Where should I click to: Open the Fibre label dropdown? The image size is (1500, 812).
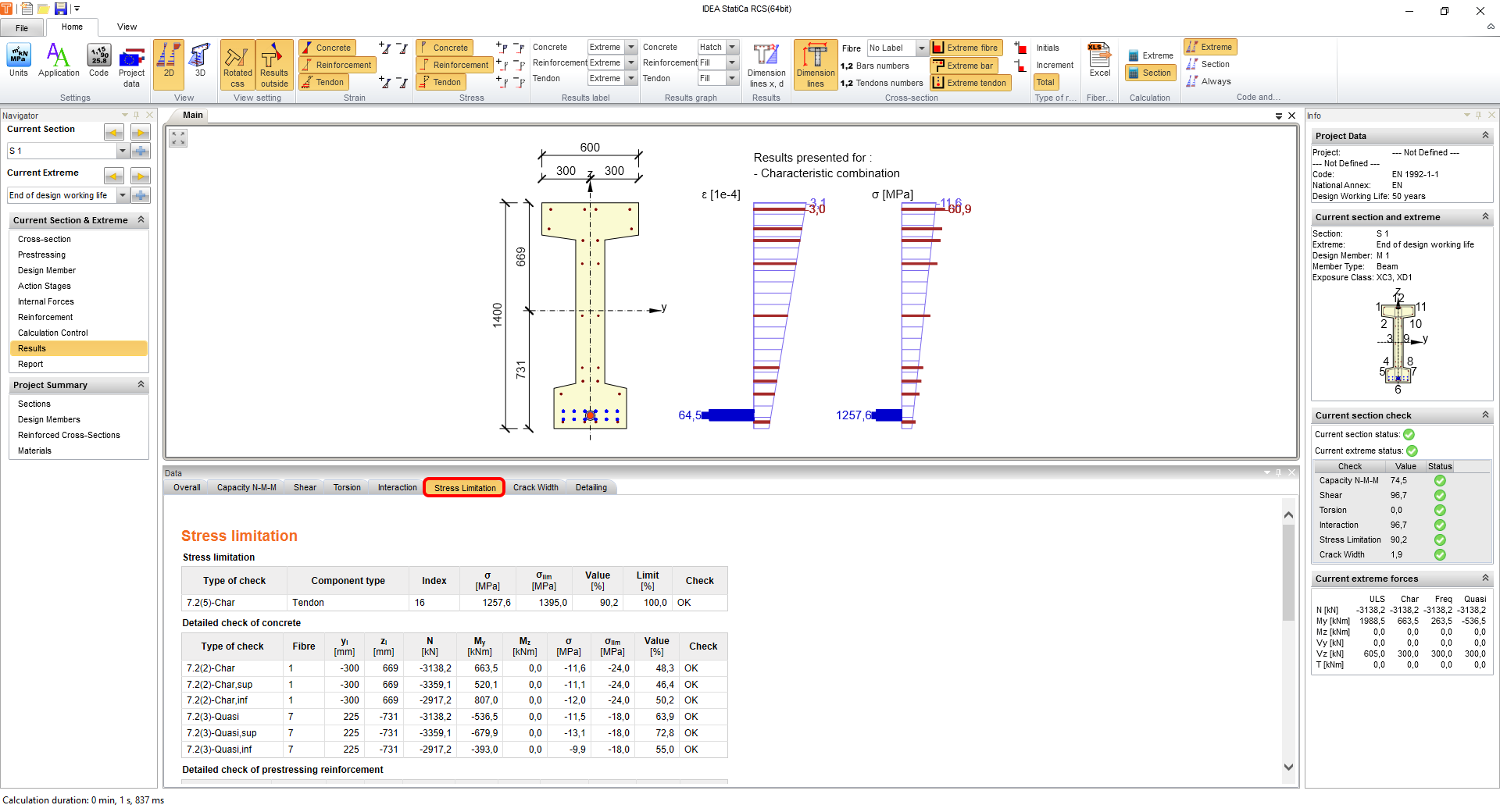921,48
